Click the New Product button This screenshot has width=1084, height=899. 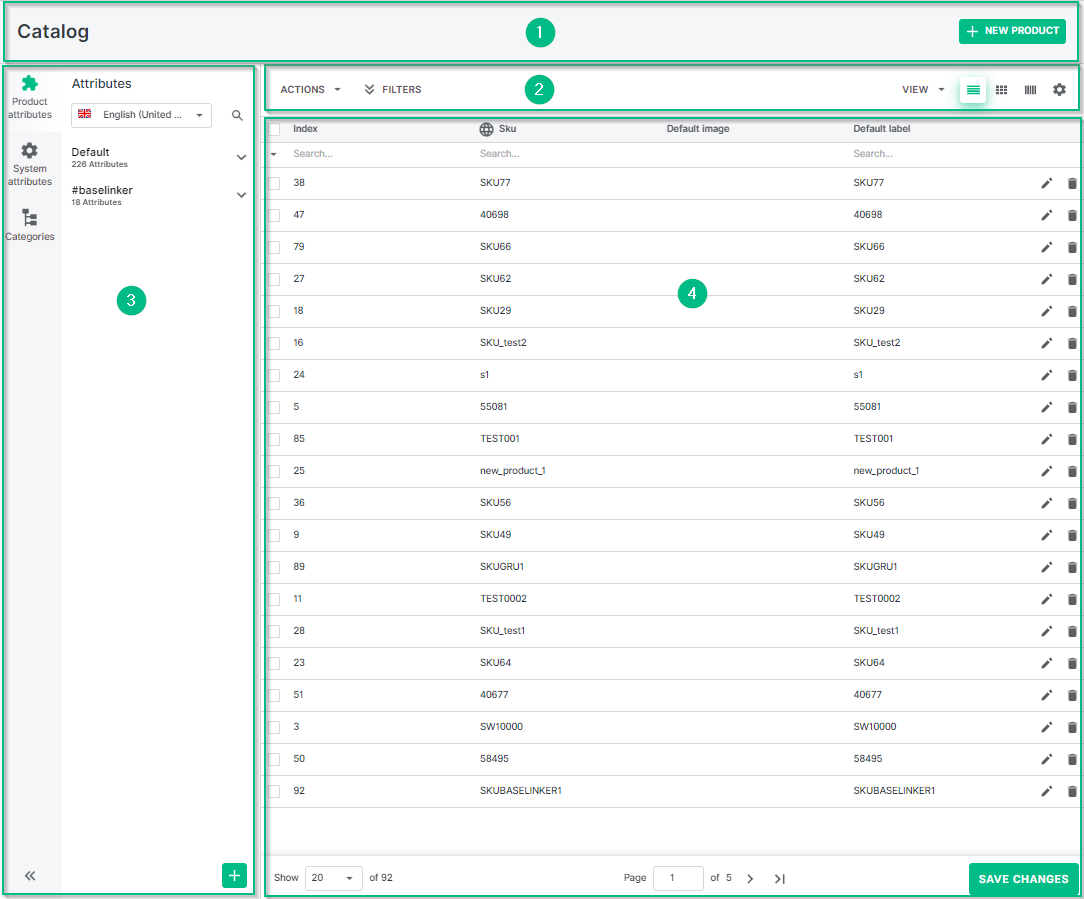(x=1012, y=31)
